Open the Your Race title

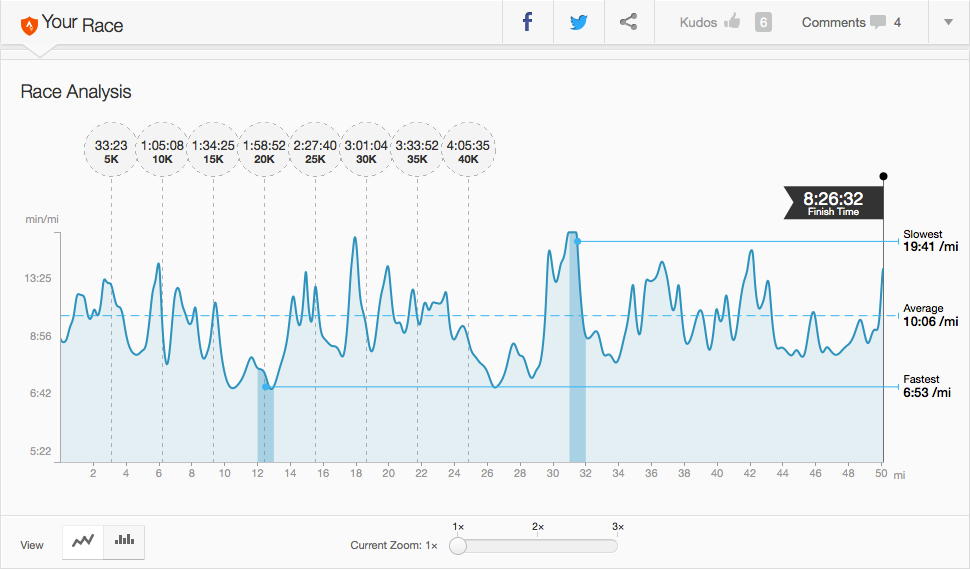[x=83, y=23]
